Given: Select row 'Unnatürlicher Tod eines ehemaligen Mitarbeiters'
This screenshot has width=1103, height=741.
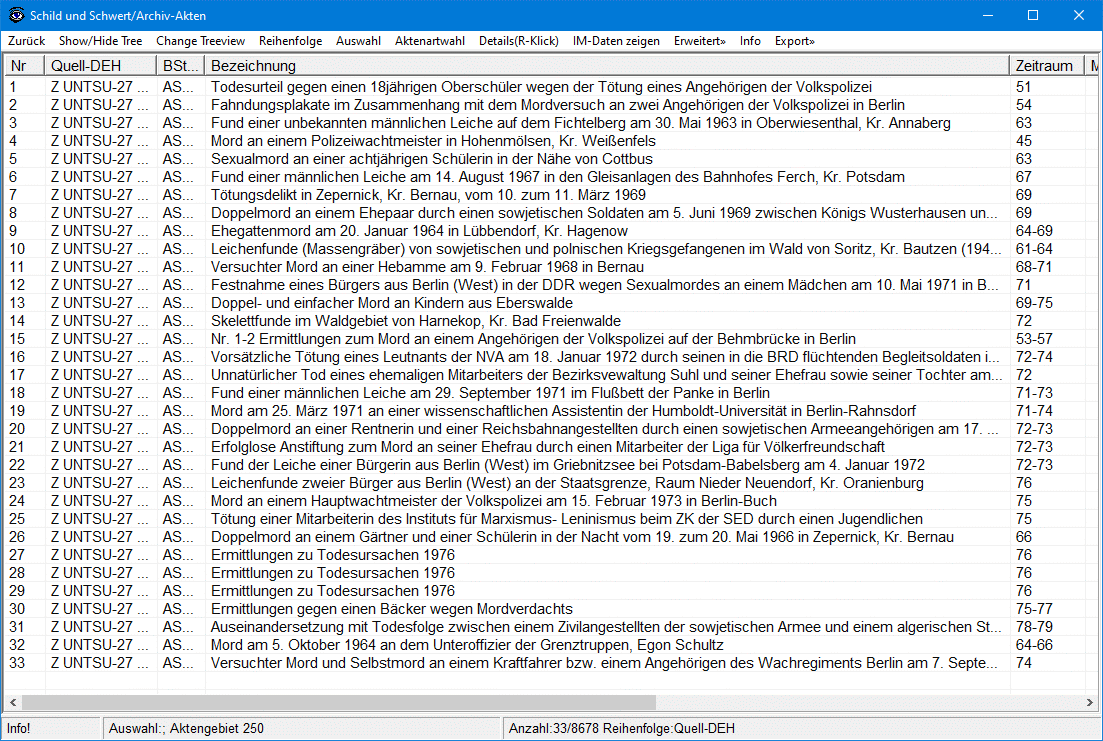Looking at the screenshot, I should 550,375.
